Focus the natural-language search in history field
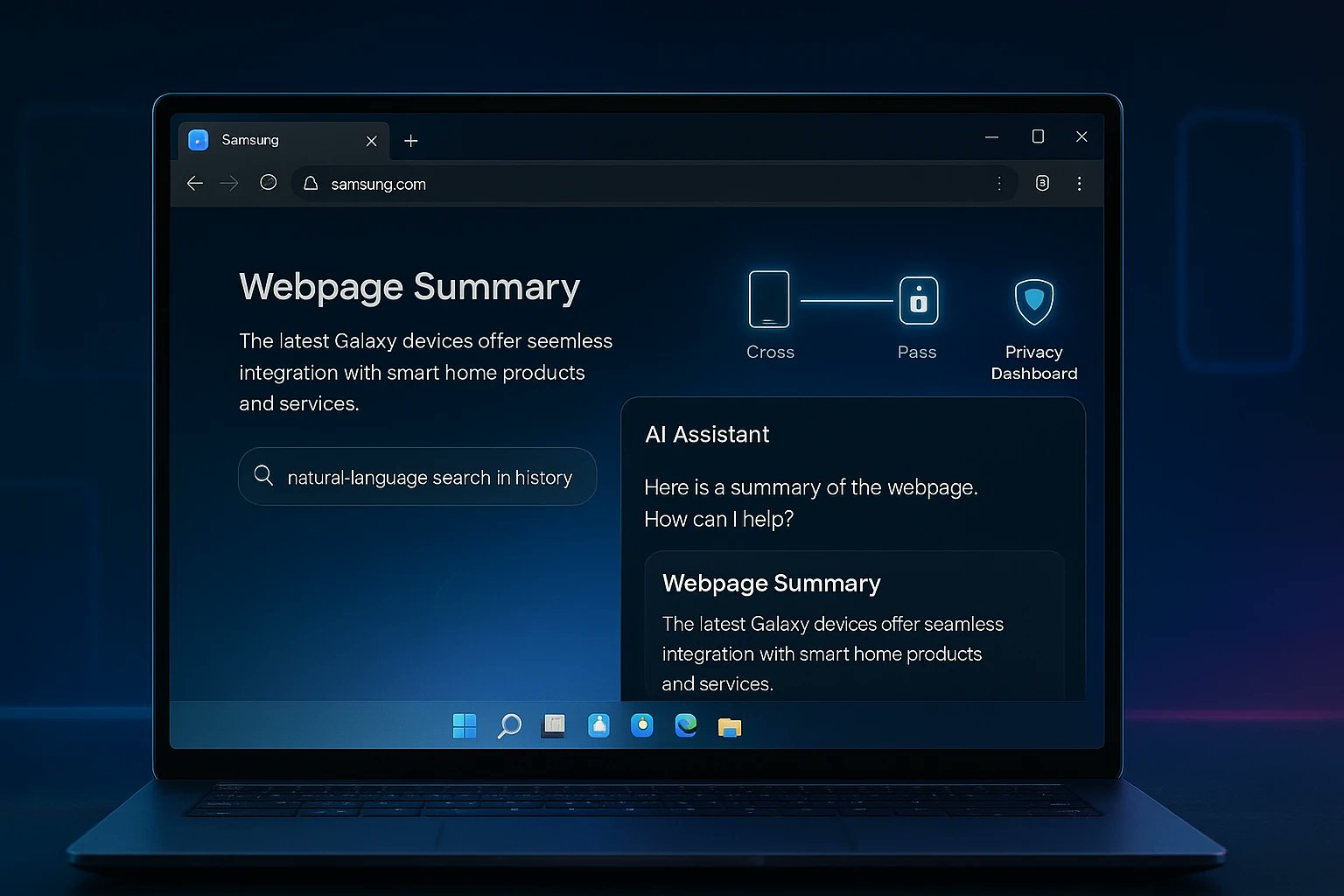Image resolution: width=1344 pixels, height=896 pixels. (417, 477)
